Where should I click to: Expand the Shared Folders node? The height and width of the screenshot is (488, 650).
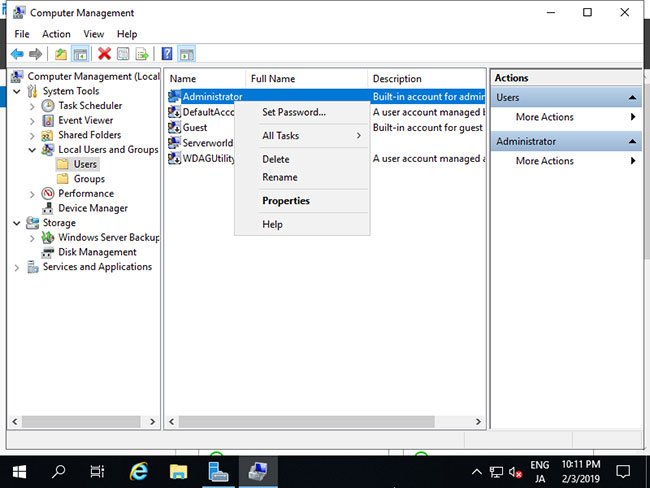pos(32,136)
